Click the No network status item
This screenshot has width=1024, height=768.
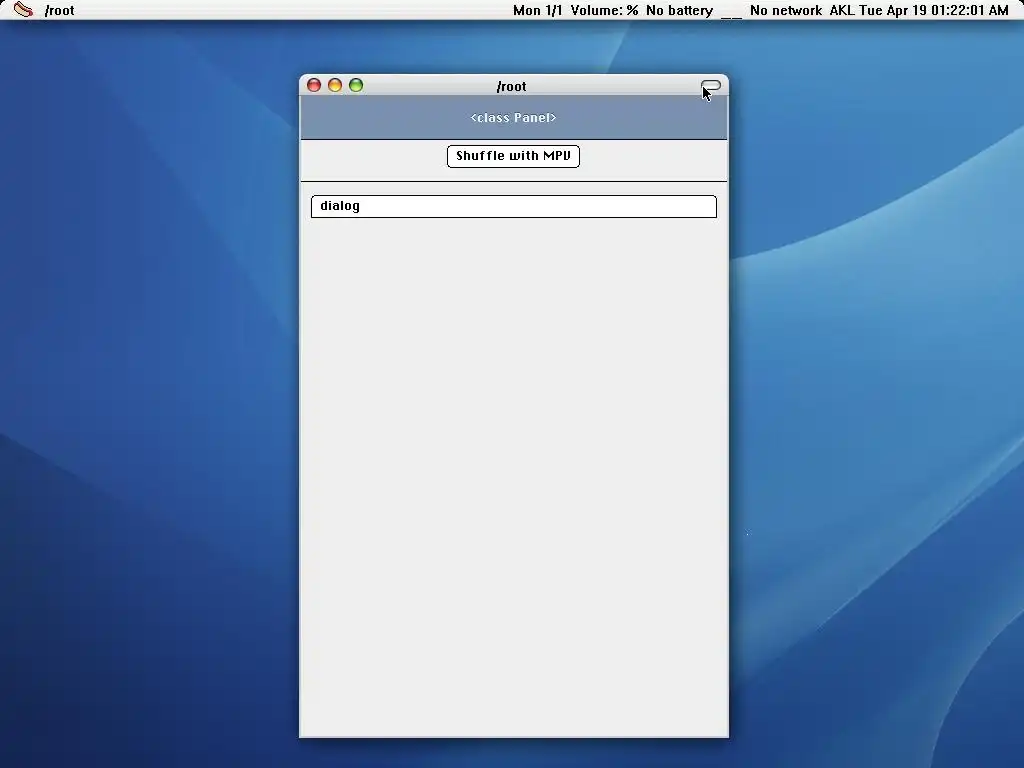point(786,10)
